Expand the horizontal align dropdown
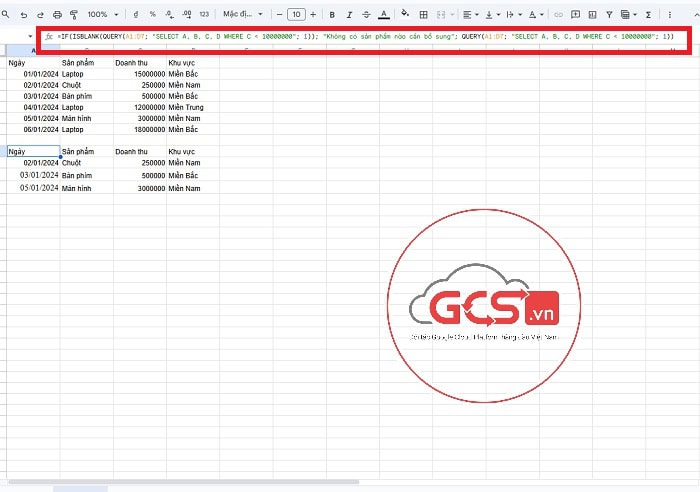This screenshot has width=700, height=492. point(470,15)
